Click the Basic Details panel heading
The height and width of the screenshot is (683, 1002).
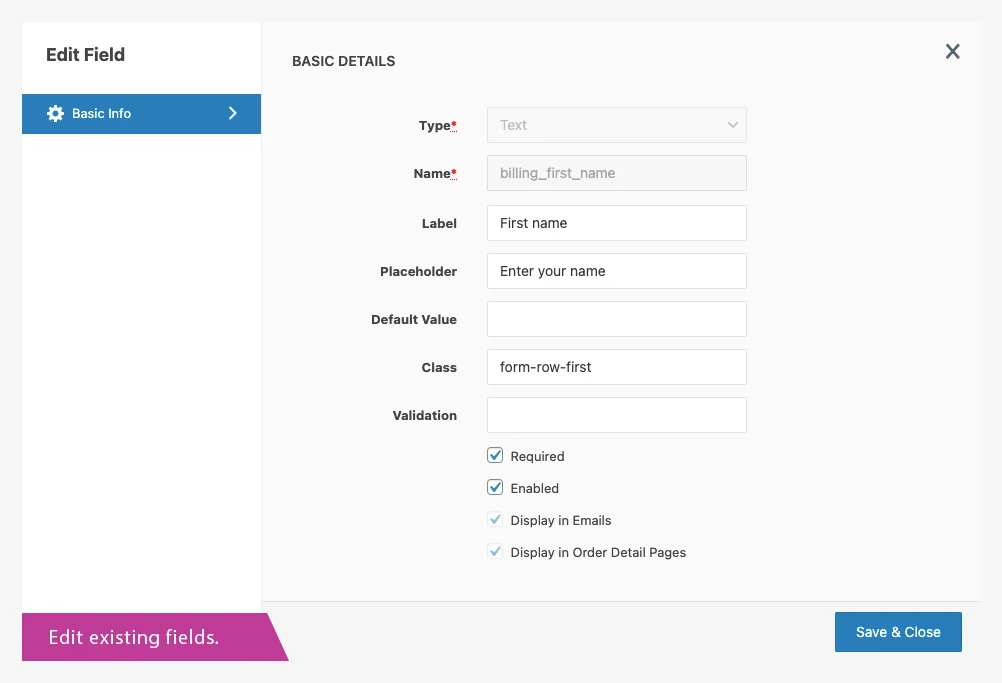point(343,61)
